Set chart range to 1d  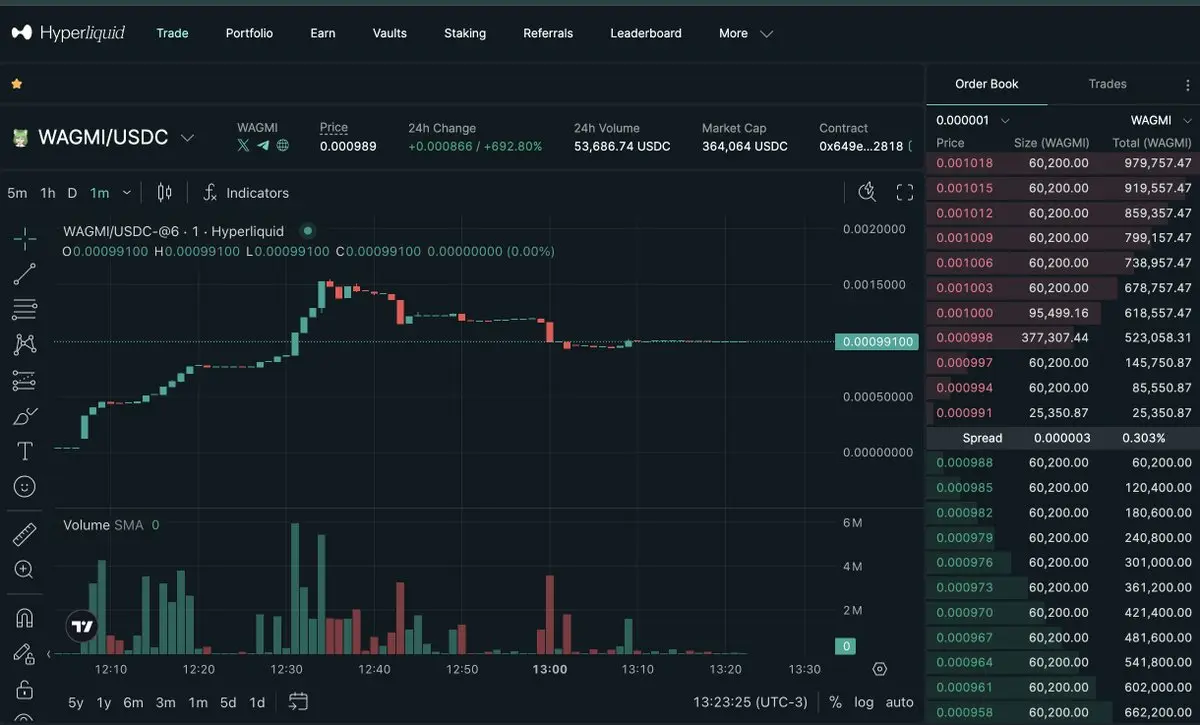pos(257,702)
